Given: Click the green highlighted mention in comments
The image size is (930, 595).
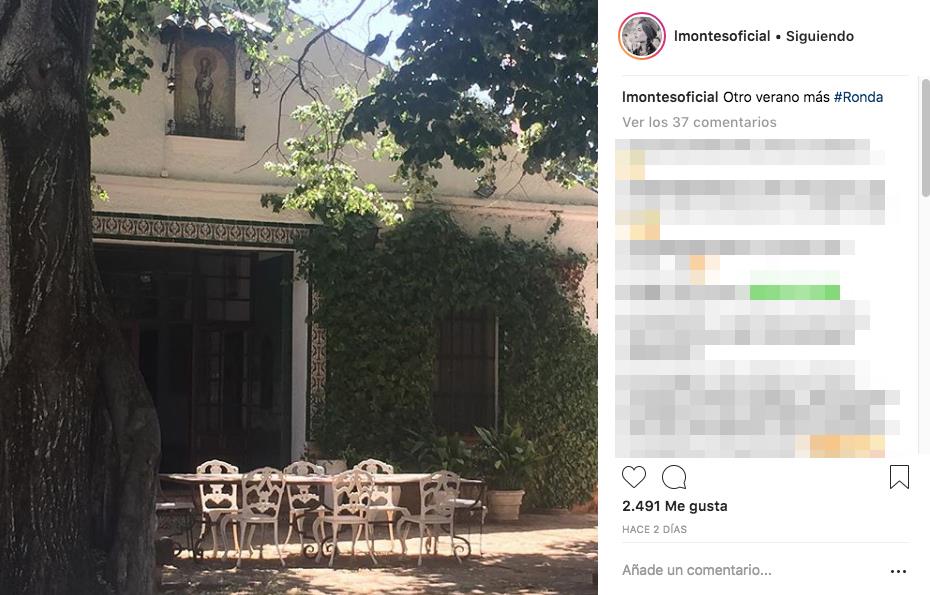Looking at the screenshot, I should pos(795,292).
